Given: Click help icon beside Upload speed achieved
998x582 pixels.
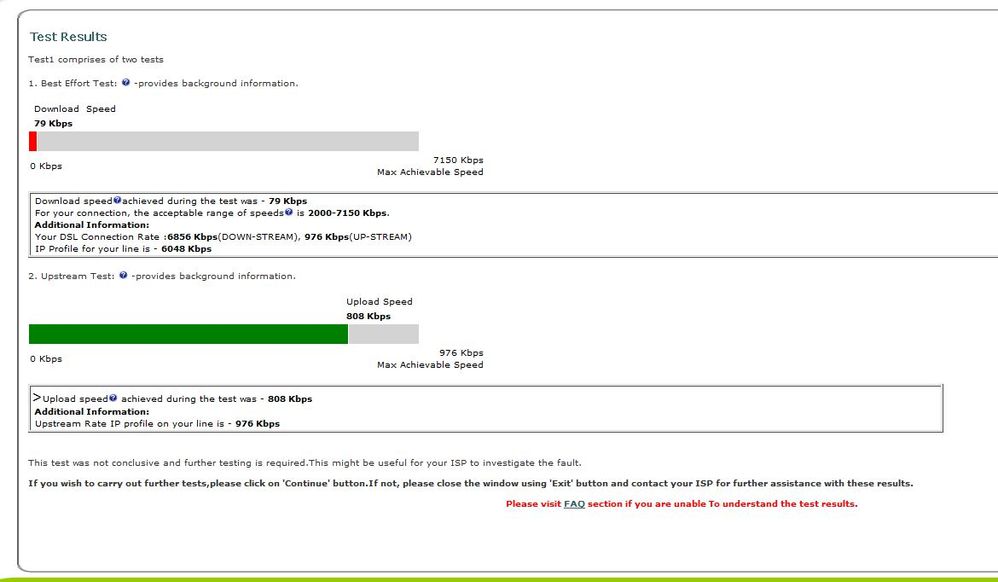Looking at the screenshot, I should (x=113, y=398).
